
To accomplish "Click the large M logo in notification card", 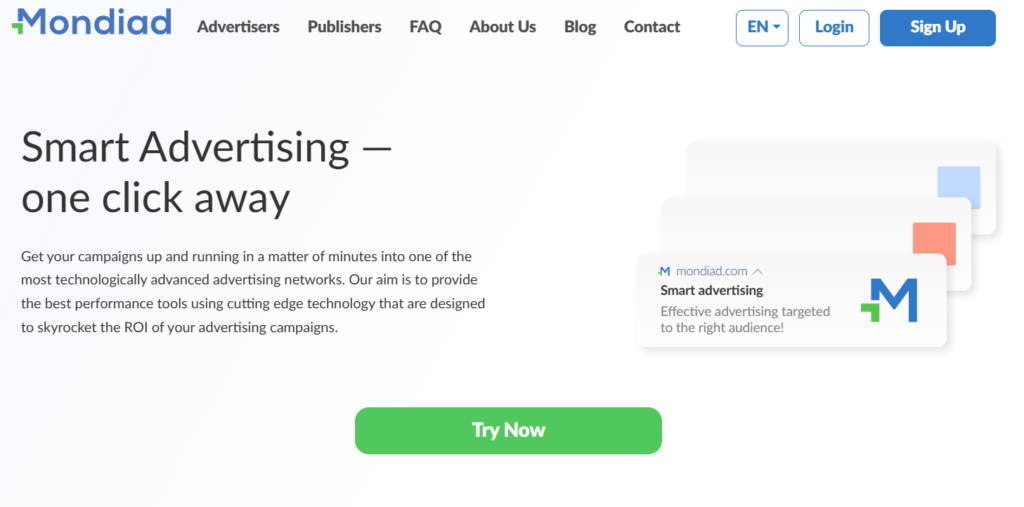I will point(889,300).
